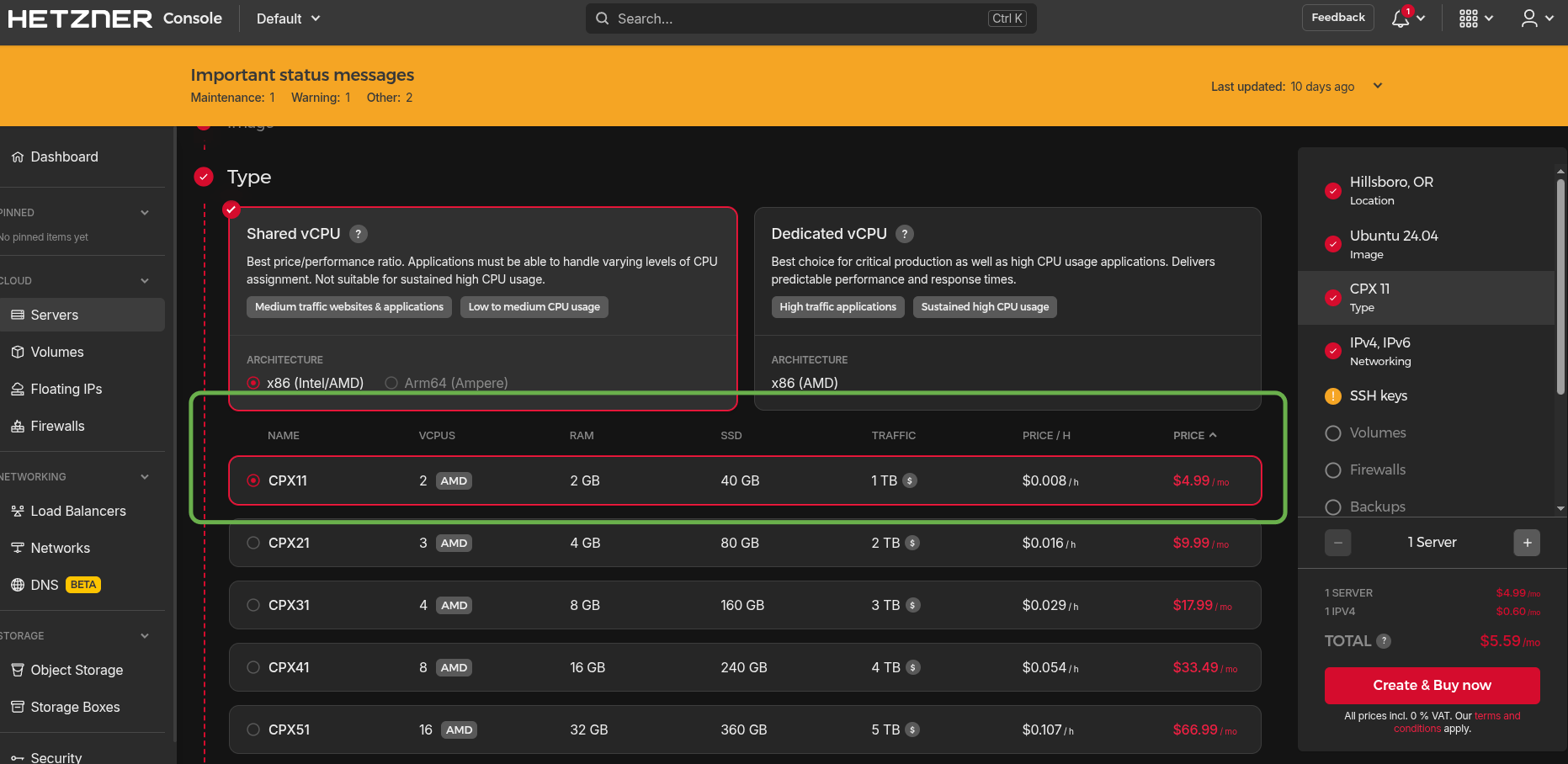Click the $0.029 hourly price

point(1050,605)
